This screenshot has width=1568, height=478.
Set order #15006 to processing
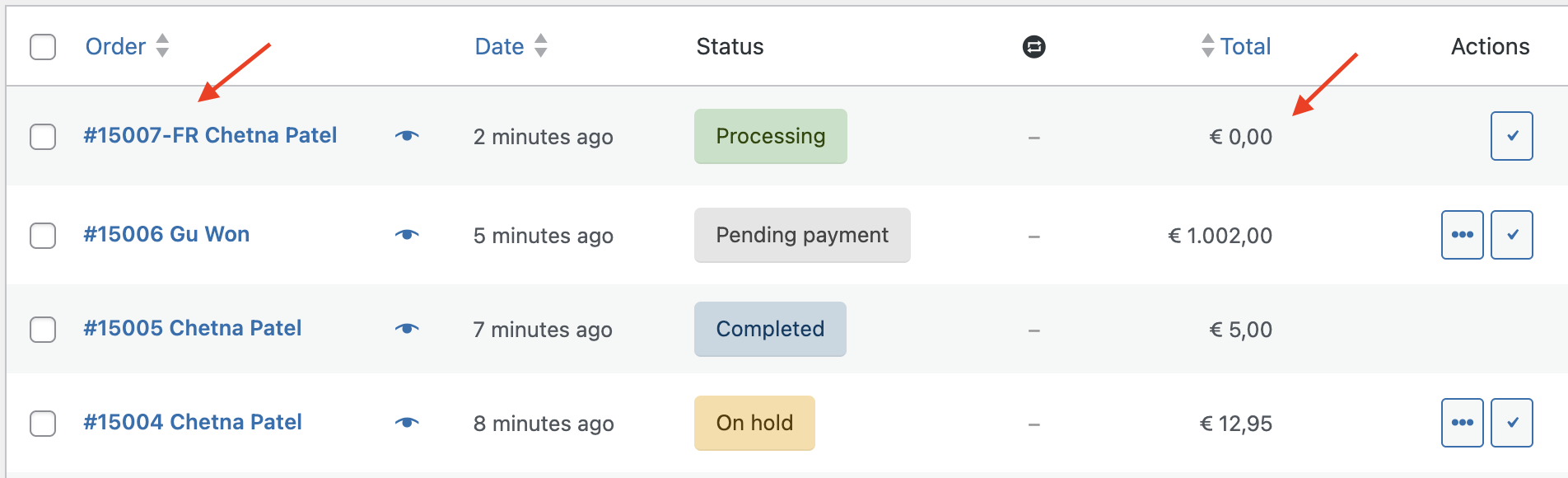(x=1462, y=235)
